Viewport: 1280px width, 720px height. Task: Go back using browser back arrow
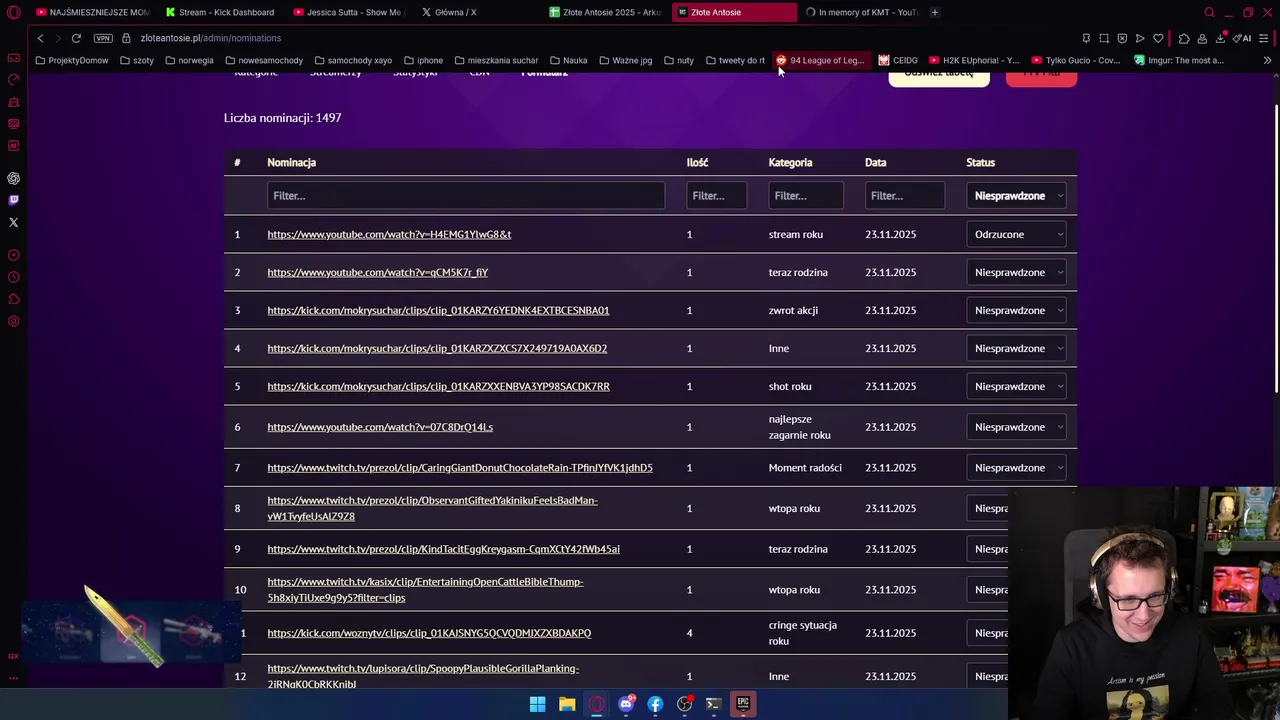[x=40, y=38]
